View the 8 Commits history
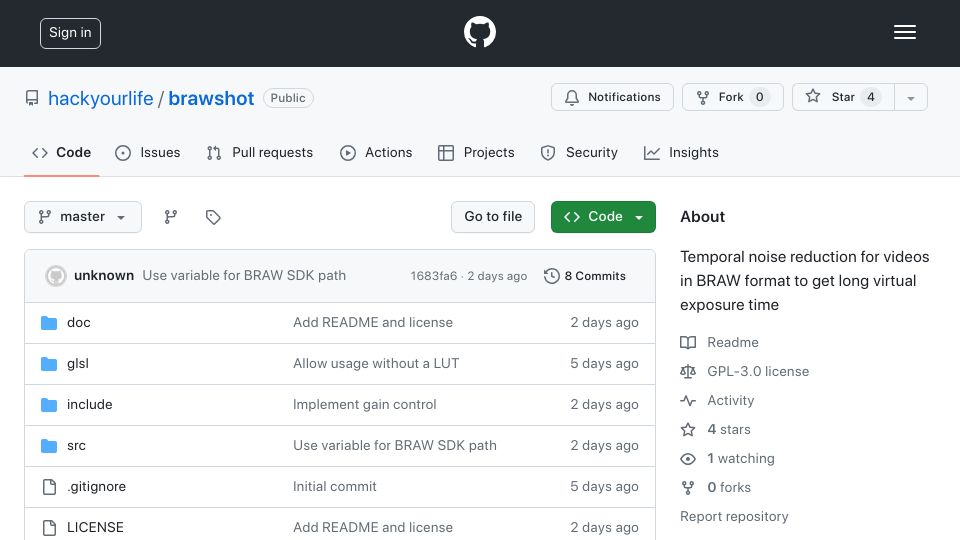The width and height of the screenshot is (960, 540). (585, 276)
